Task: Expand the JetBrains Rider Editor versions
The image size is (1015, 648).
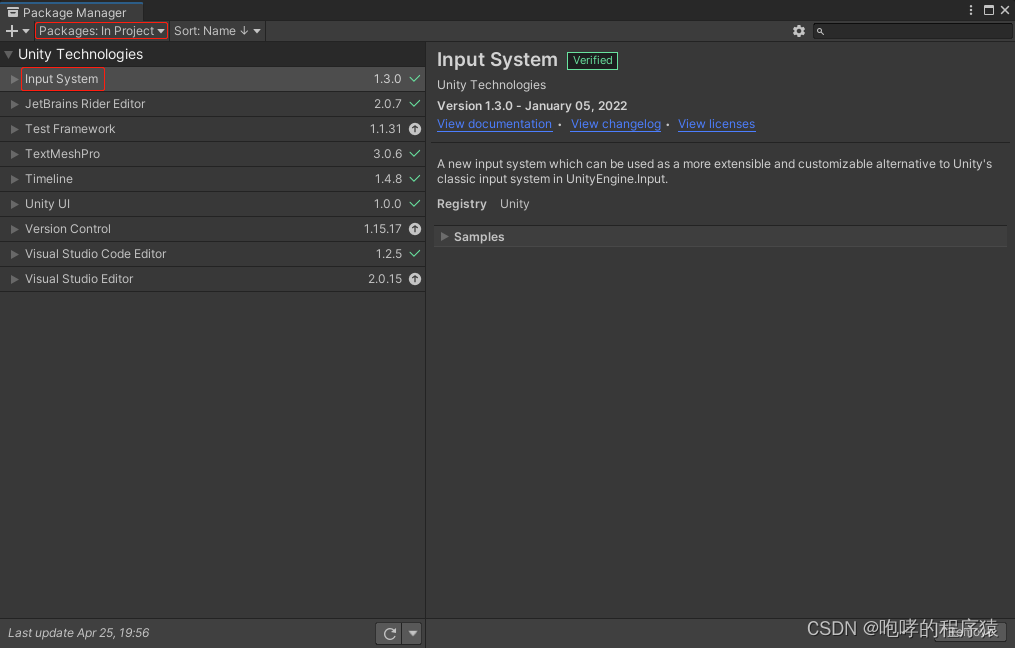Action: pos(14,104)
